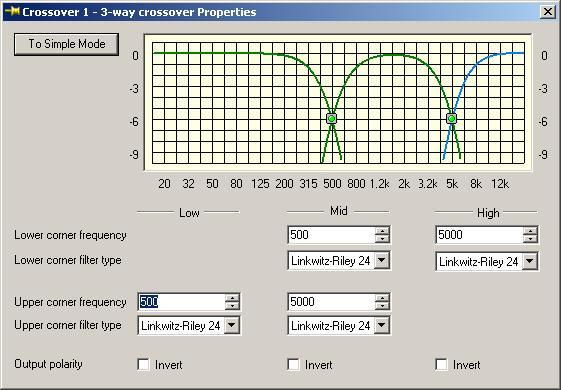Image resolution: width=561 pixels, height=390 pixels.
Task: Close the Crossover Properties dialog
Action: click(x=548, y=12)
